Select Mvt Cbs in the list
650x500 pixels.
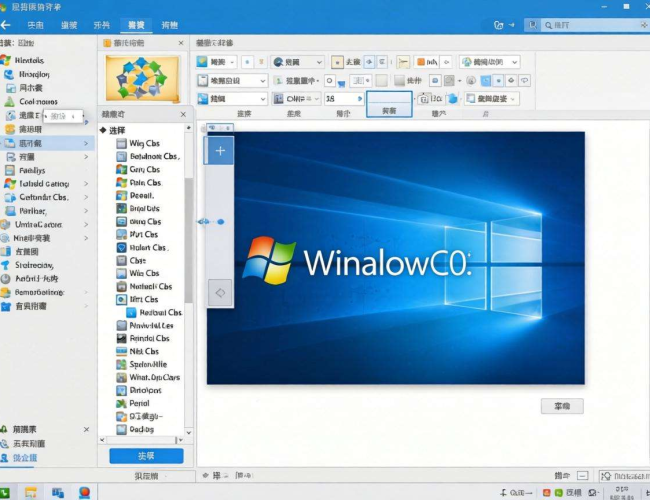[143, 234]
